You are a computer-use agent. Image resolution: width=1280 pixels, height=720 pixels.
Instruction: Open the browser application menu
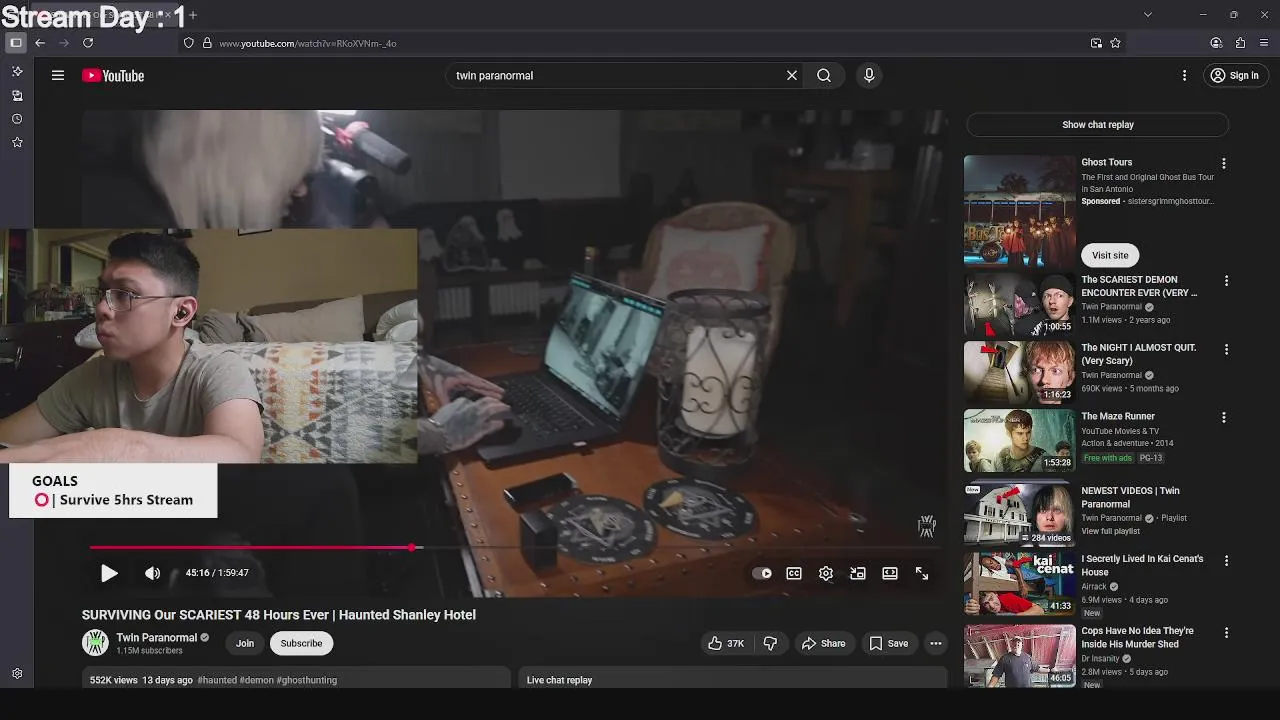click(1264, 43)
